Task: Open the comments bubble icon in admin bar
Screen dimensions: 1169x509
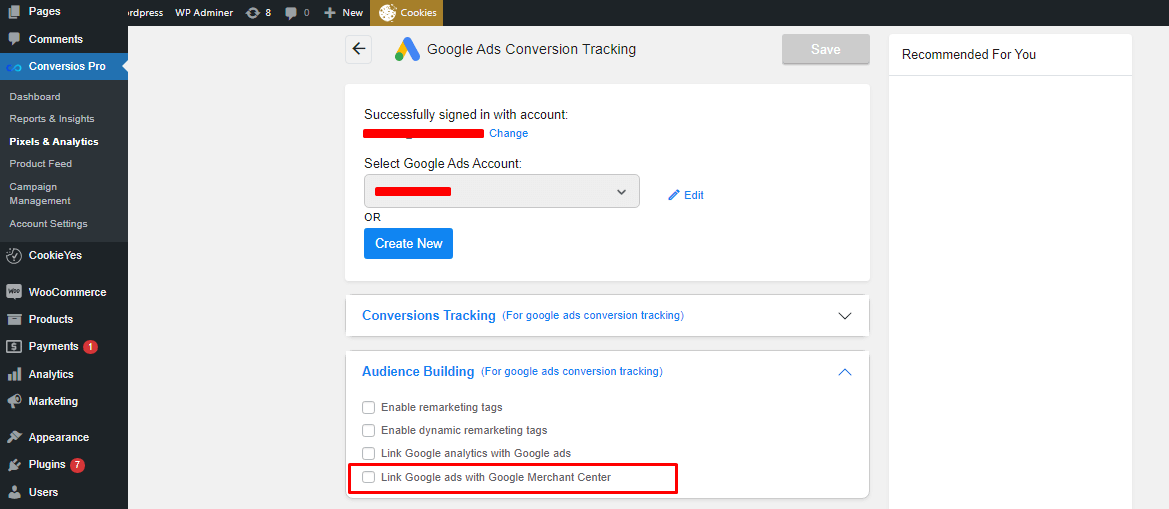Action: pyautogui.click(x=292, y=13)
